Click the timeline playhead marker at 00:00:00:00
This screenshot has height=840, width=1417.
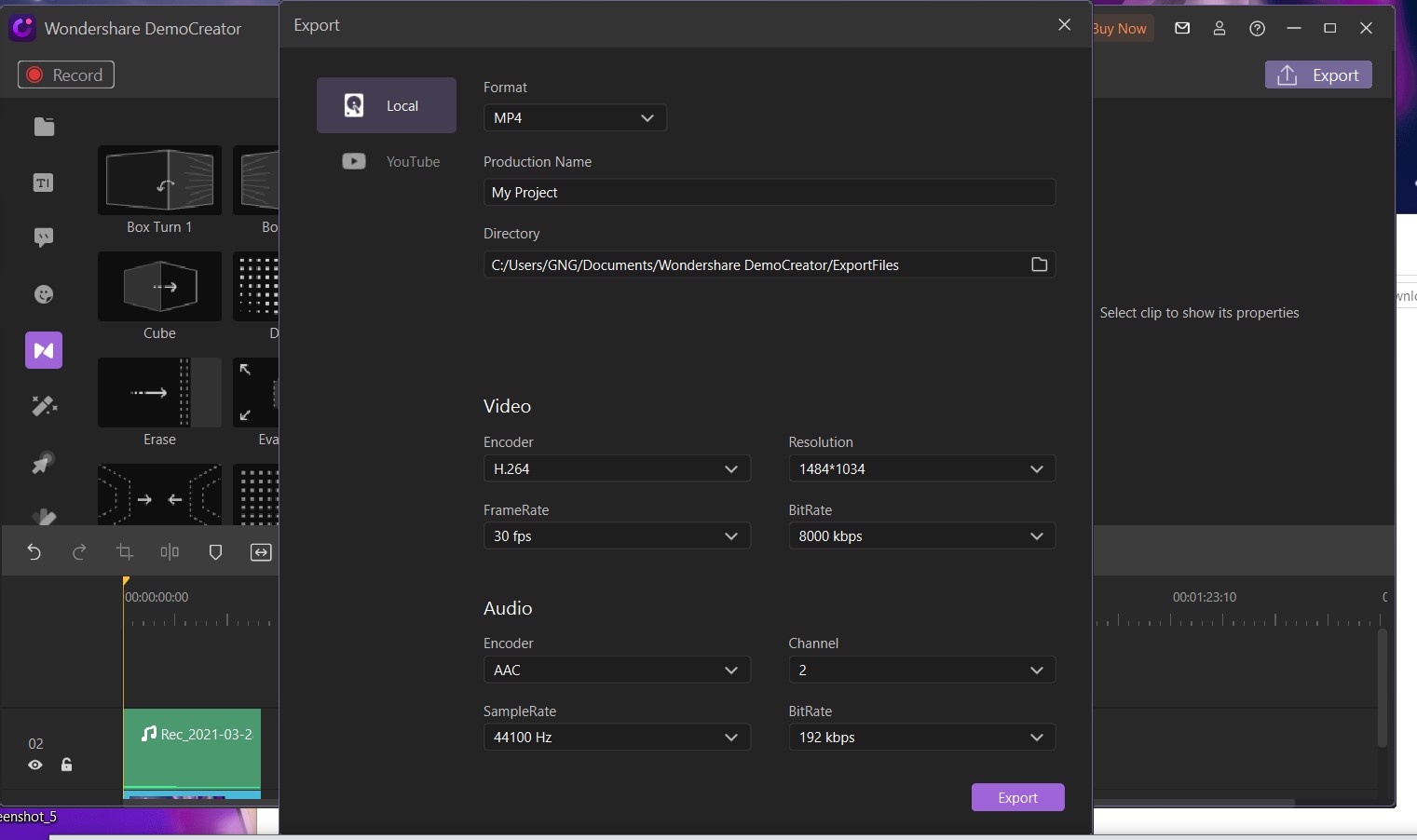point(126,582)
